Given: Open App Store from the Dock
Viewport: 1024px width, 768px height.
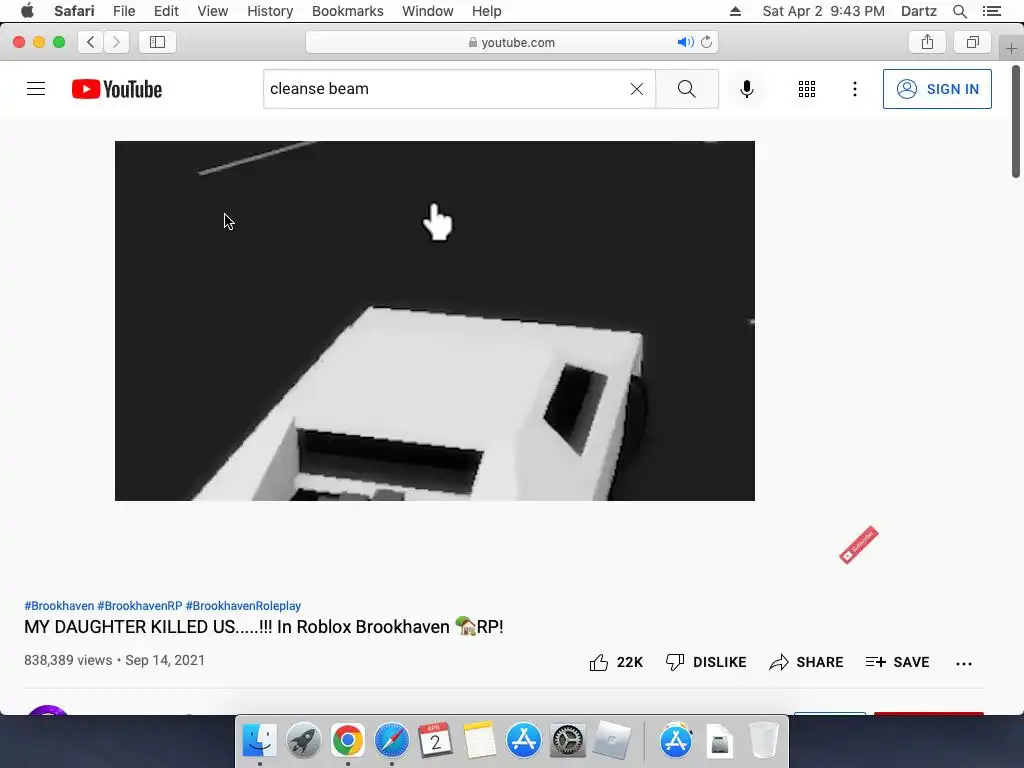Looking at the screenshot, I should click(x=524, y=741).
